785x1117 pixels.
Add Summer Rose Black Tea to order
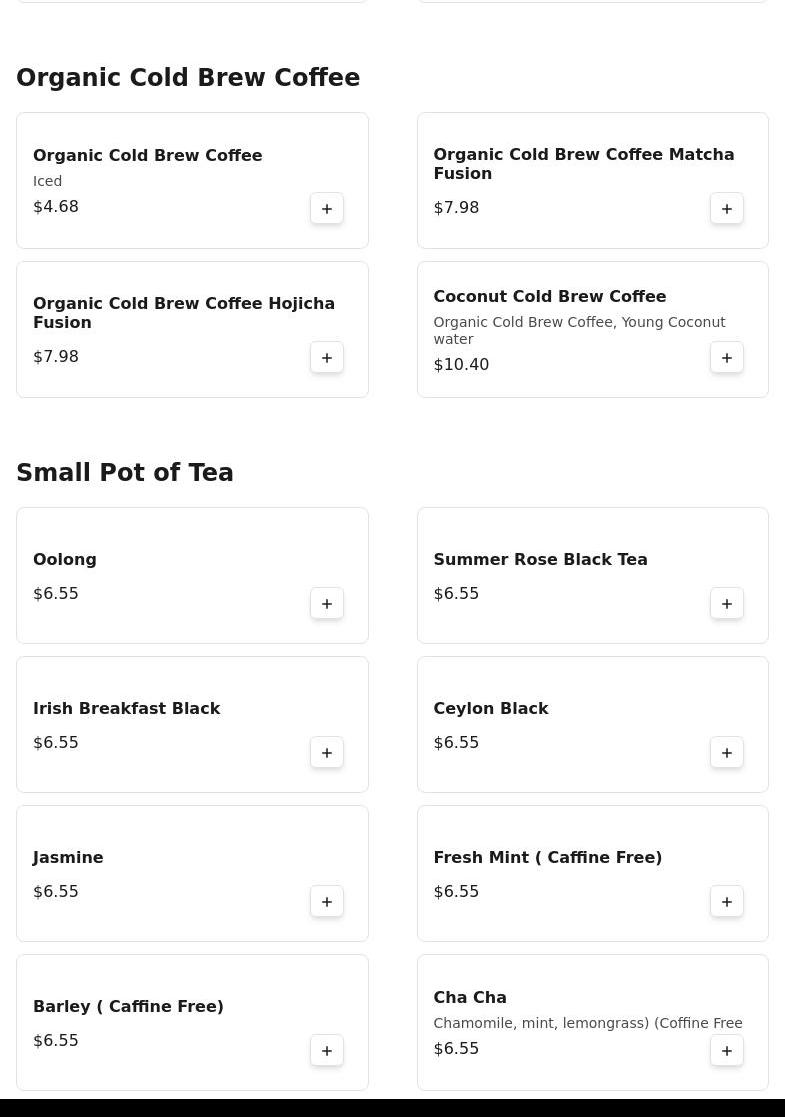tap(727, 603)
